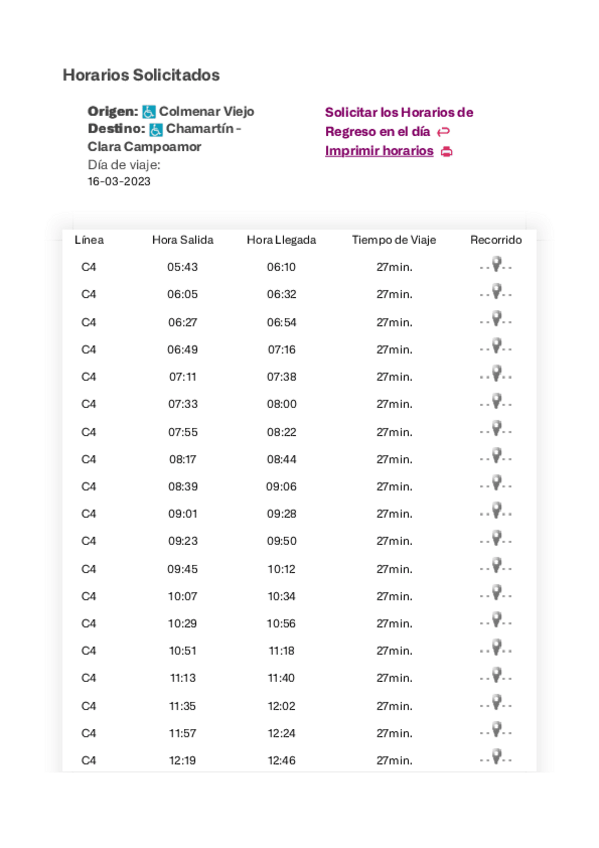This screenshot has height=848, width=599.
Task: Click the C4 line label on the first schedule row
Action: click(89, 267)
